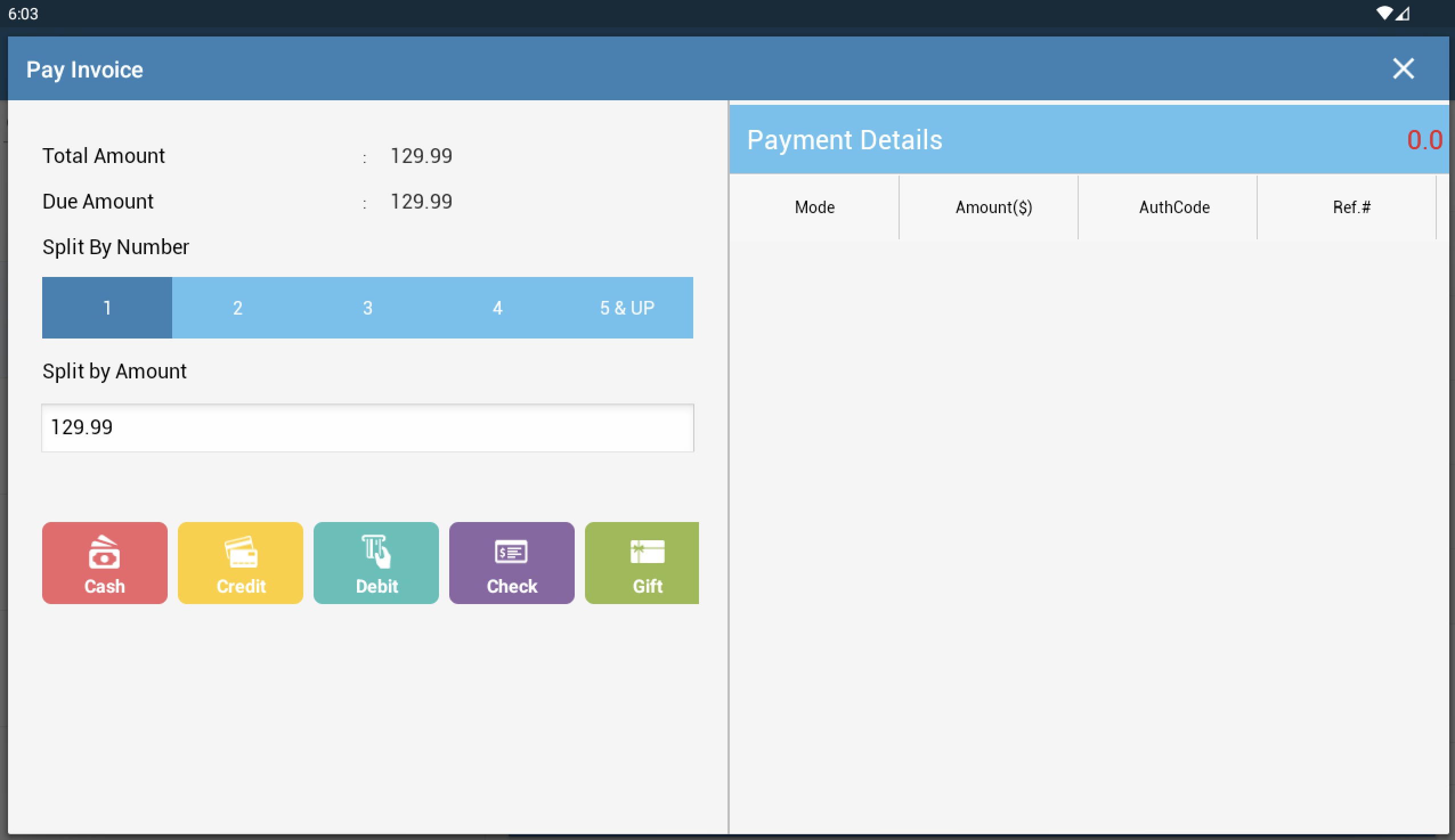Focus the Split by Amount input field

tap(367, 427)
